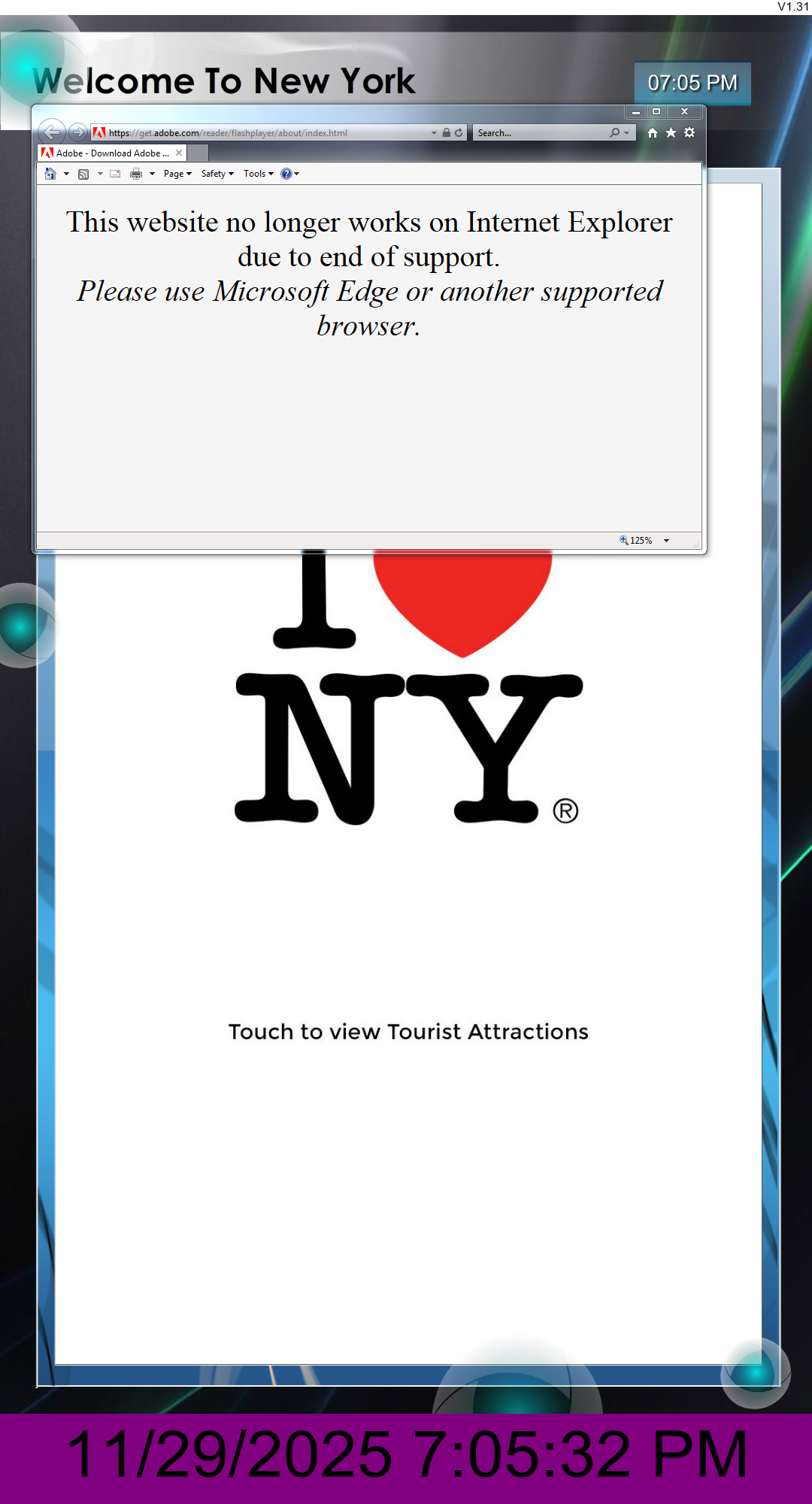Touch the Tourist Attractions prompt text
812x1504 pixels.
408,1031
